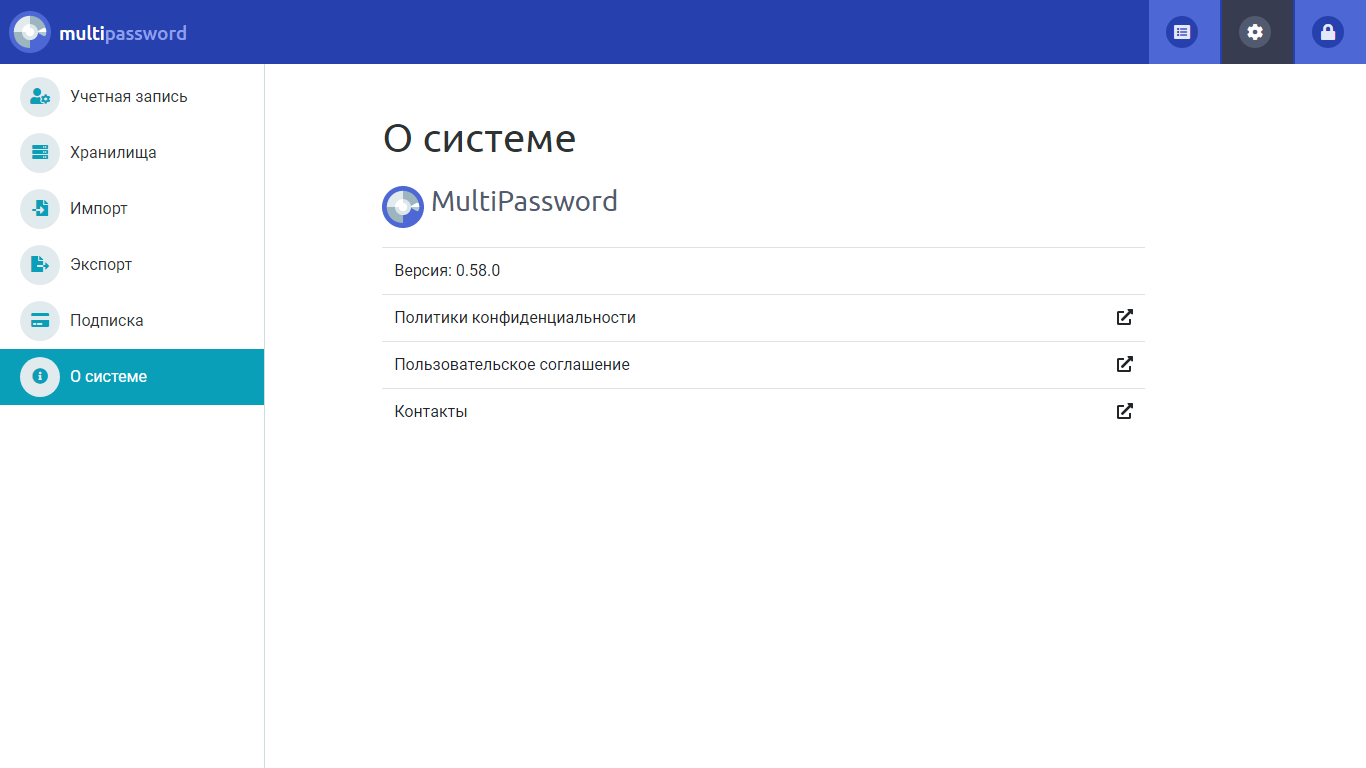Click the Подписка card icon

pyautogui.click(x=40, y=321)
